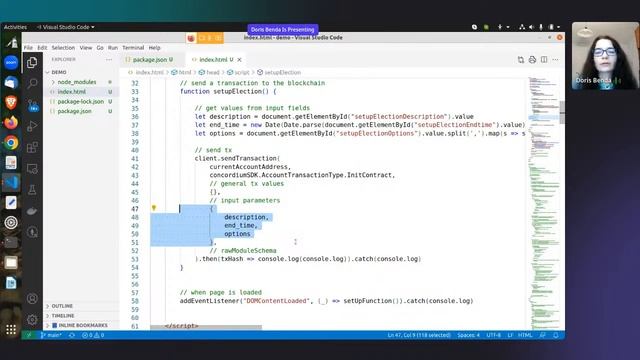The height and width of the screenshot is (360, 640).
Task: Open the Run menu
Action: pyautogui.click(x=113, y=48)
